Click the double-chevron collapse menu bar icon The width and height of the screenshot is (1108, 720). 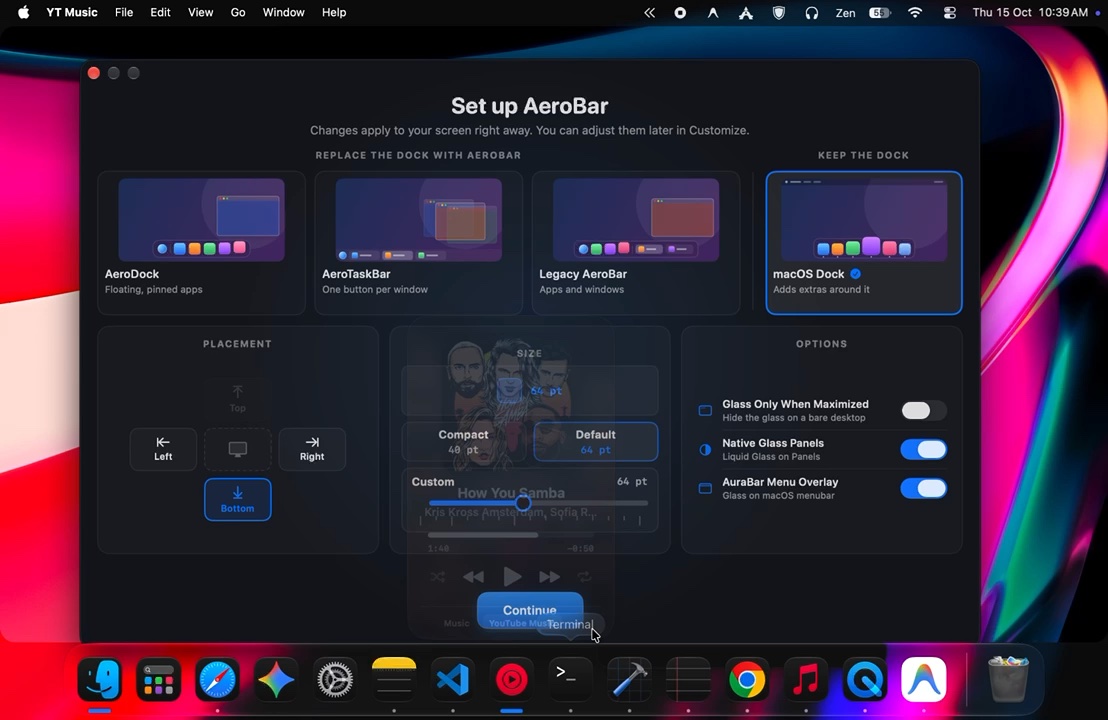649,12
